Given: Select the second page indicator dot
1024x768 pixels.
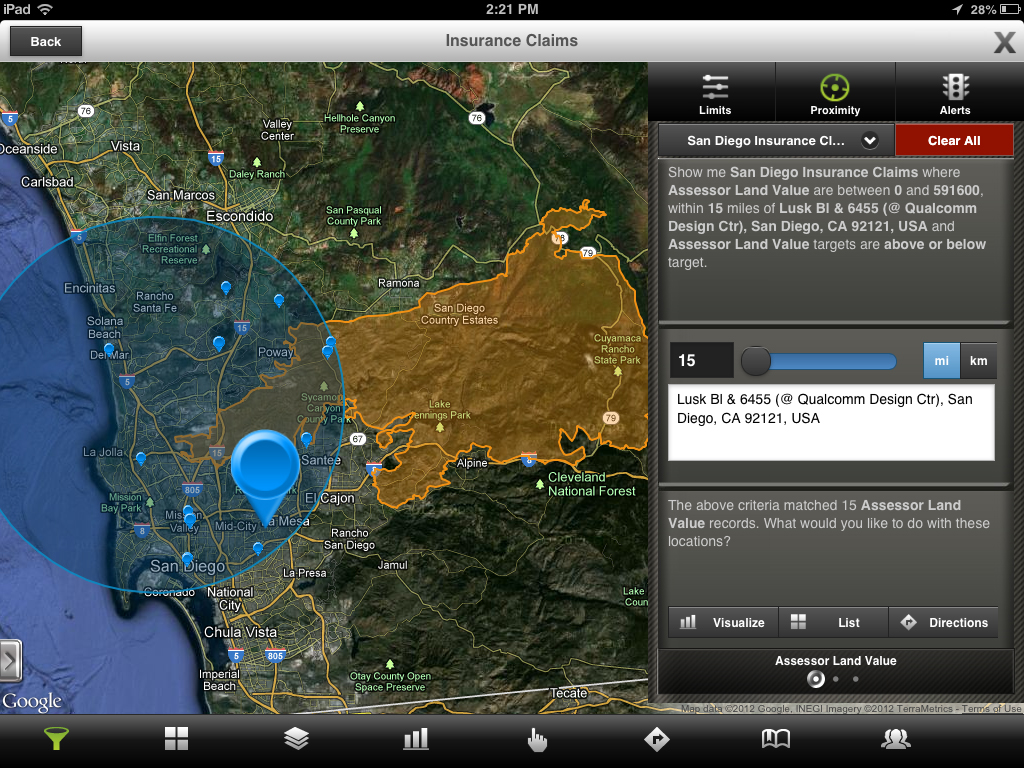Looking at the screenshot, I should 836,679.
